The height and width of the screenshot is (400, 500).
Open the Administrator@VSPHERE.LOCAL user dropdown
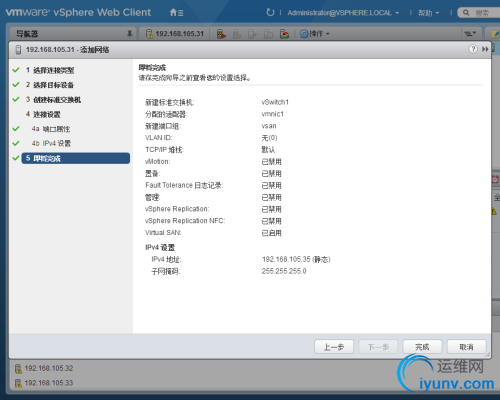click(343, 13)
